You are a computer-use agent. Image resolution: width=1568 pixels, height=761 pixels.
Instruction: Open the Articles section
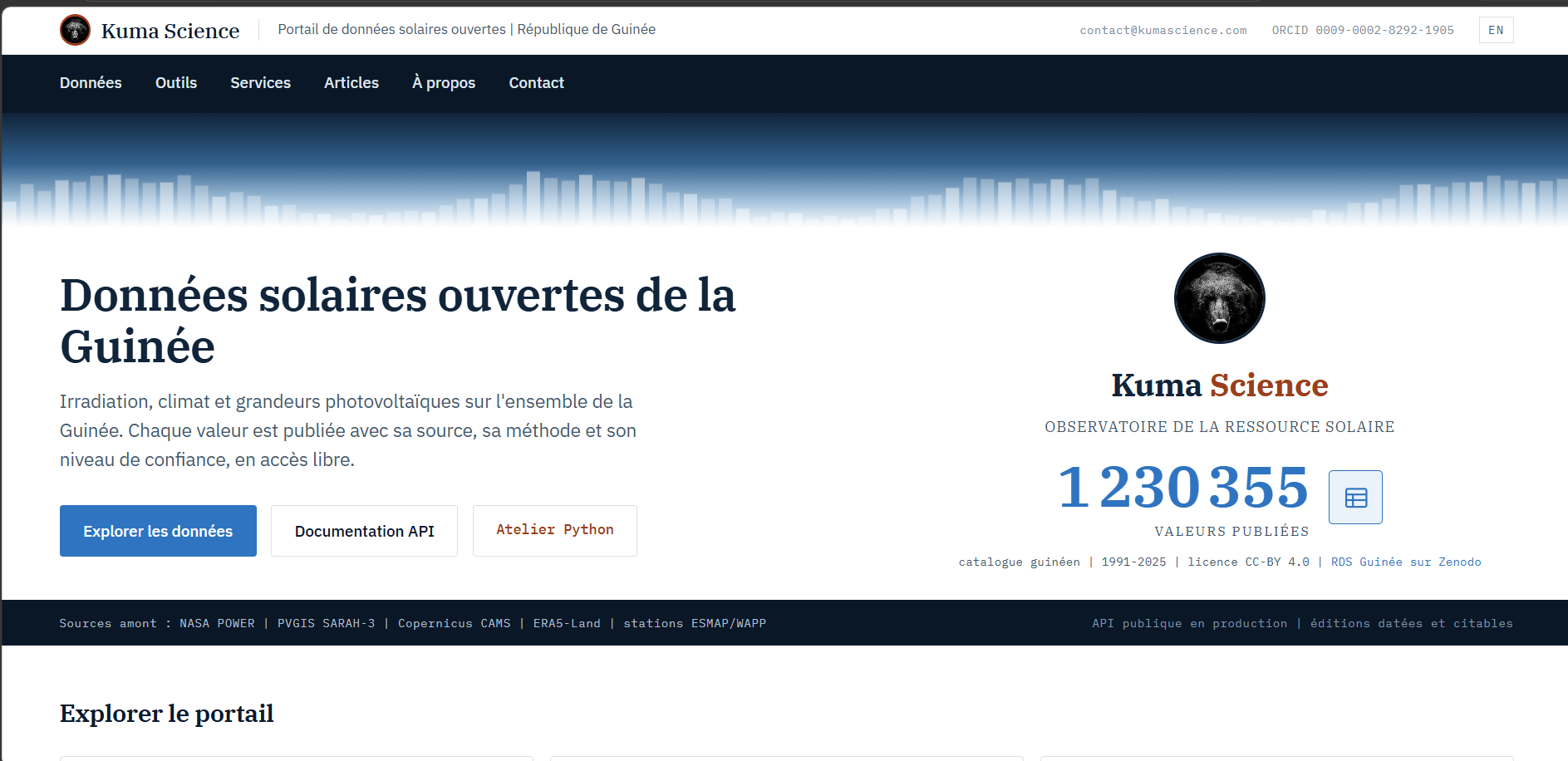[351, 83]
